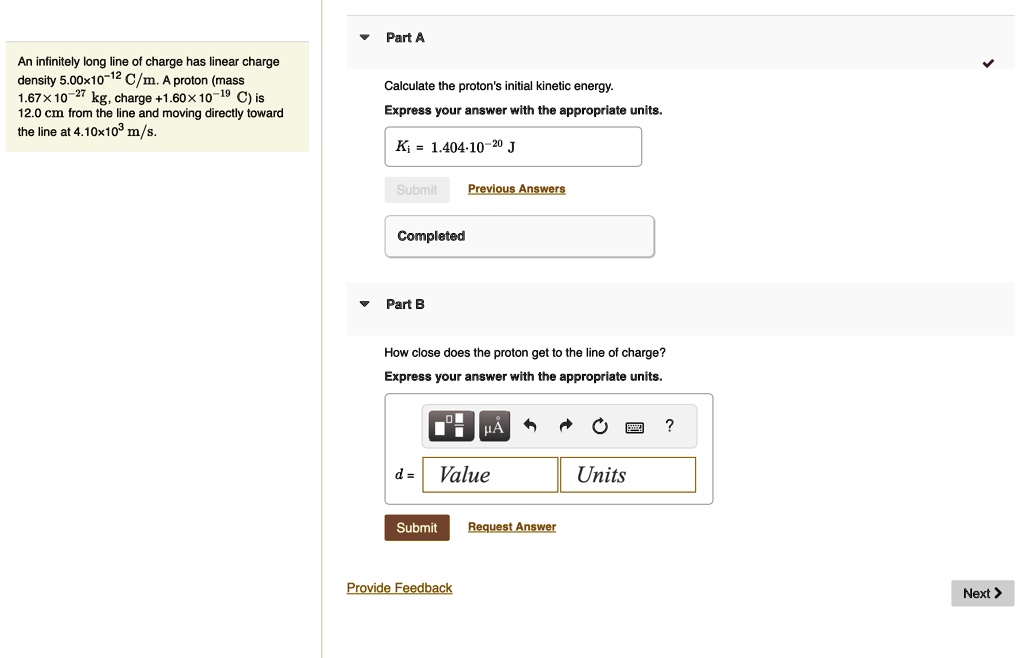Show keyboard shortcuts via the keyboard icon

click(x=634, y=428)
